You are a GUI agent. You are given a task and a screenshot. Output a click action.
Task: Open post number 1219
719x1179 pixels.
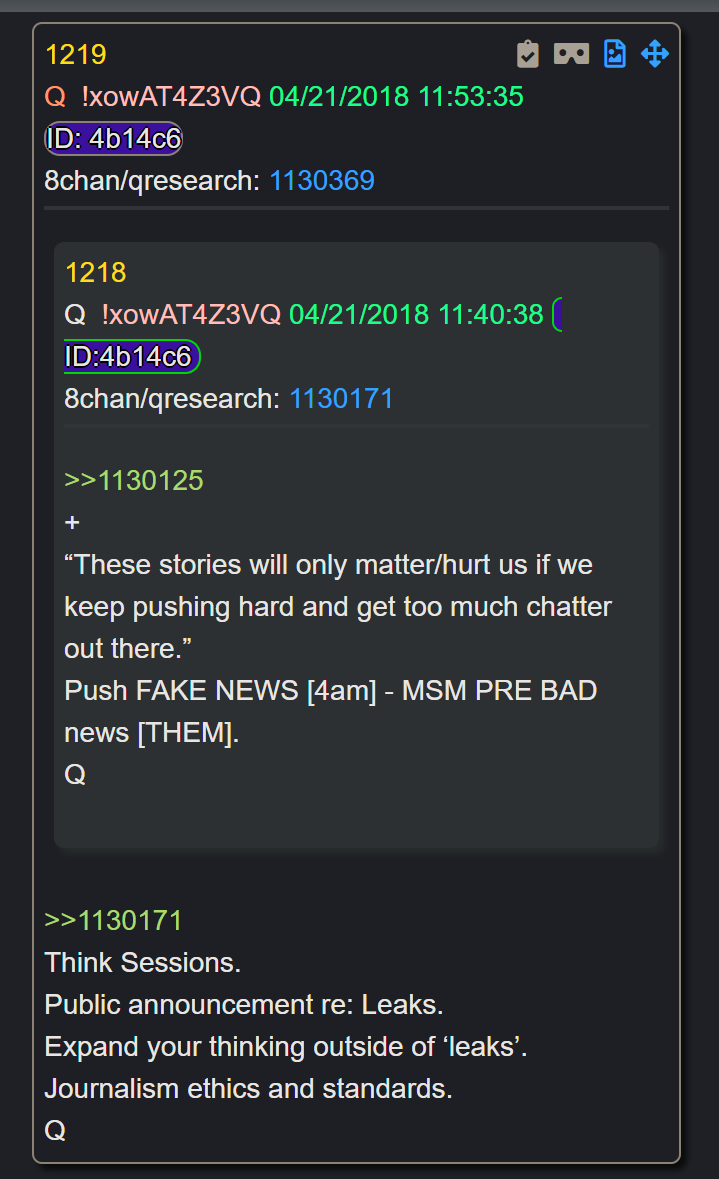tap(76, 55)
